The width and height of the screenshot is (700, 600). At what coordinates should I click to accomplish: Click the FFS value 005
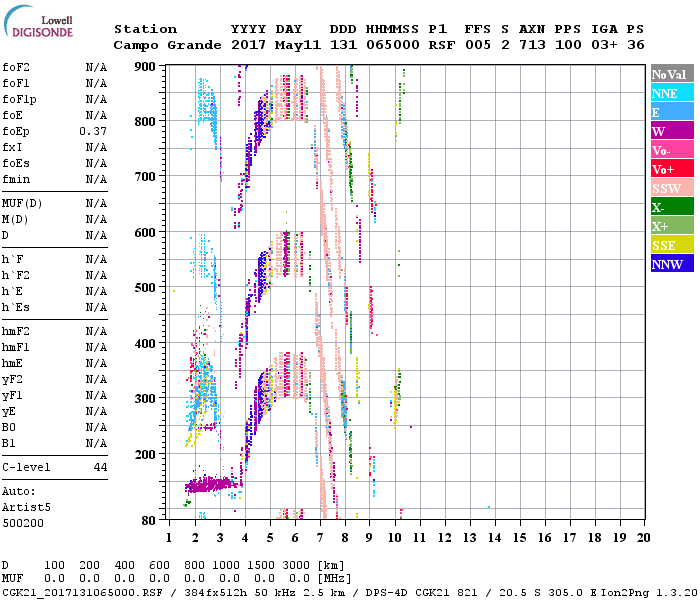pyautogui.click(x=478, y=45)
